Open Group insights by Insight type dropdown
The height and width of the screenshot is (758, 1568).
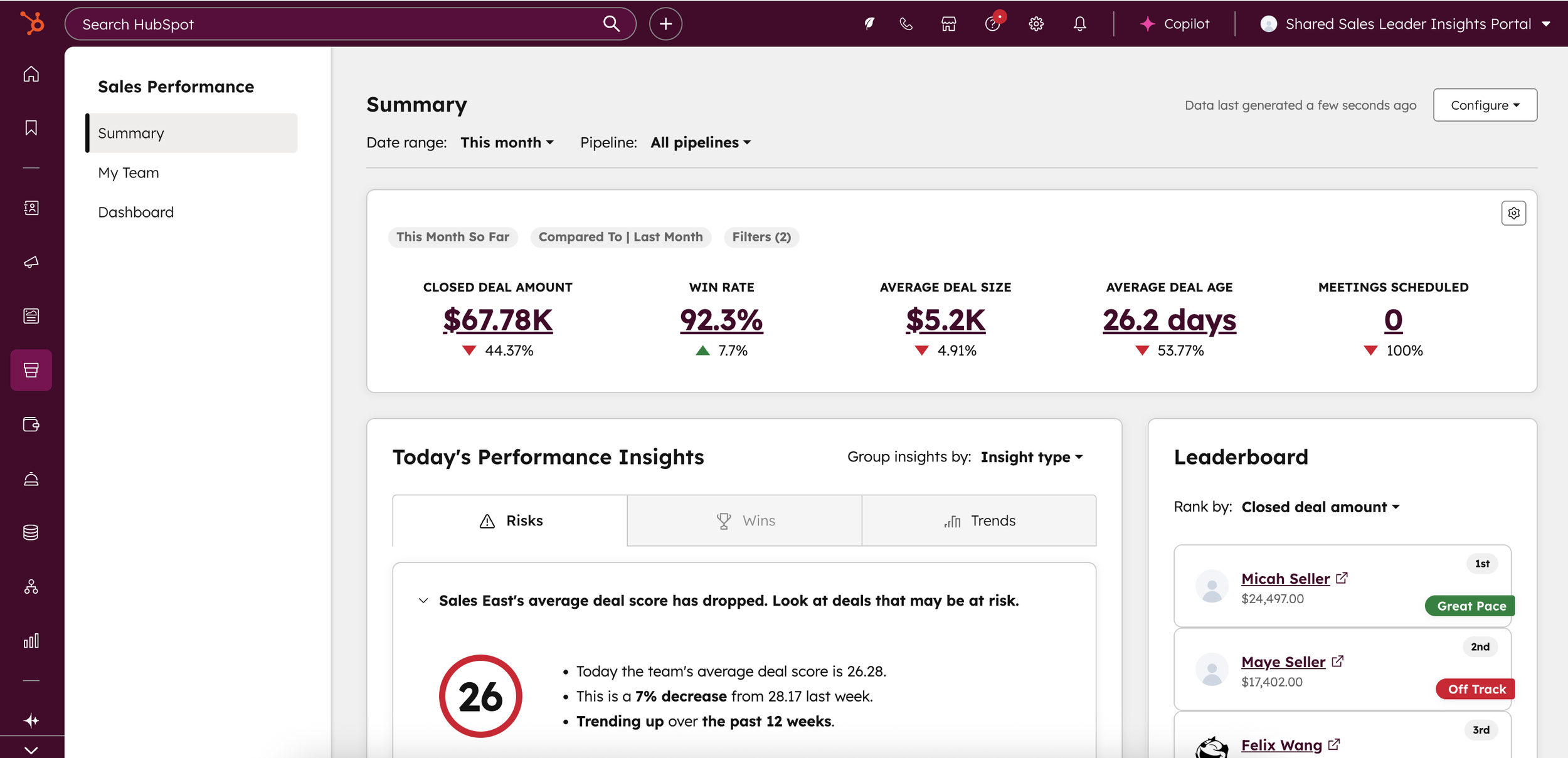[1032, 457]
